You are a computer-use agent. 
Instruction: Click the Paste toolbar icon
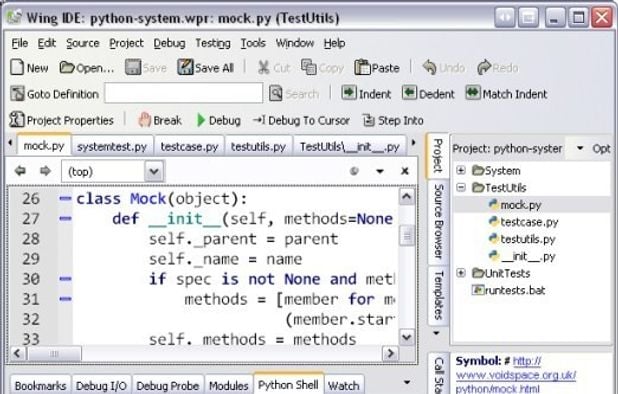[362, 67]
